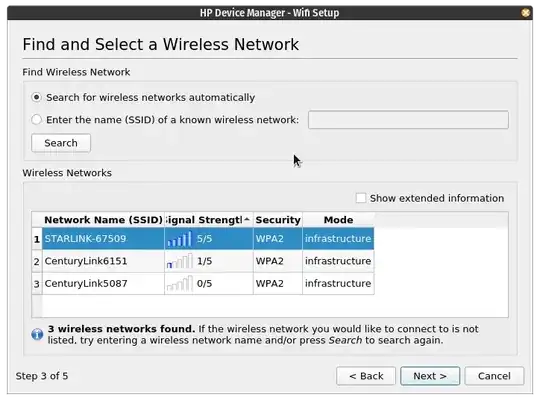Click the signal bars icon for CenturyLink5087
Image resolution: width=540 pixels, height=401 pixels.
(x=179, y=284)
